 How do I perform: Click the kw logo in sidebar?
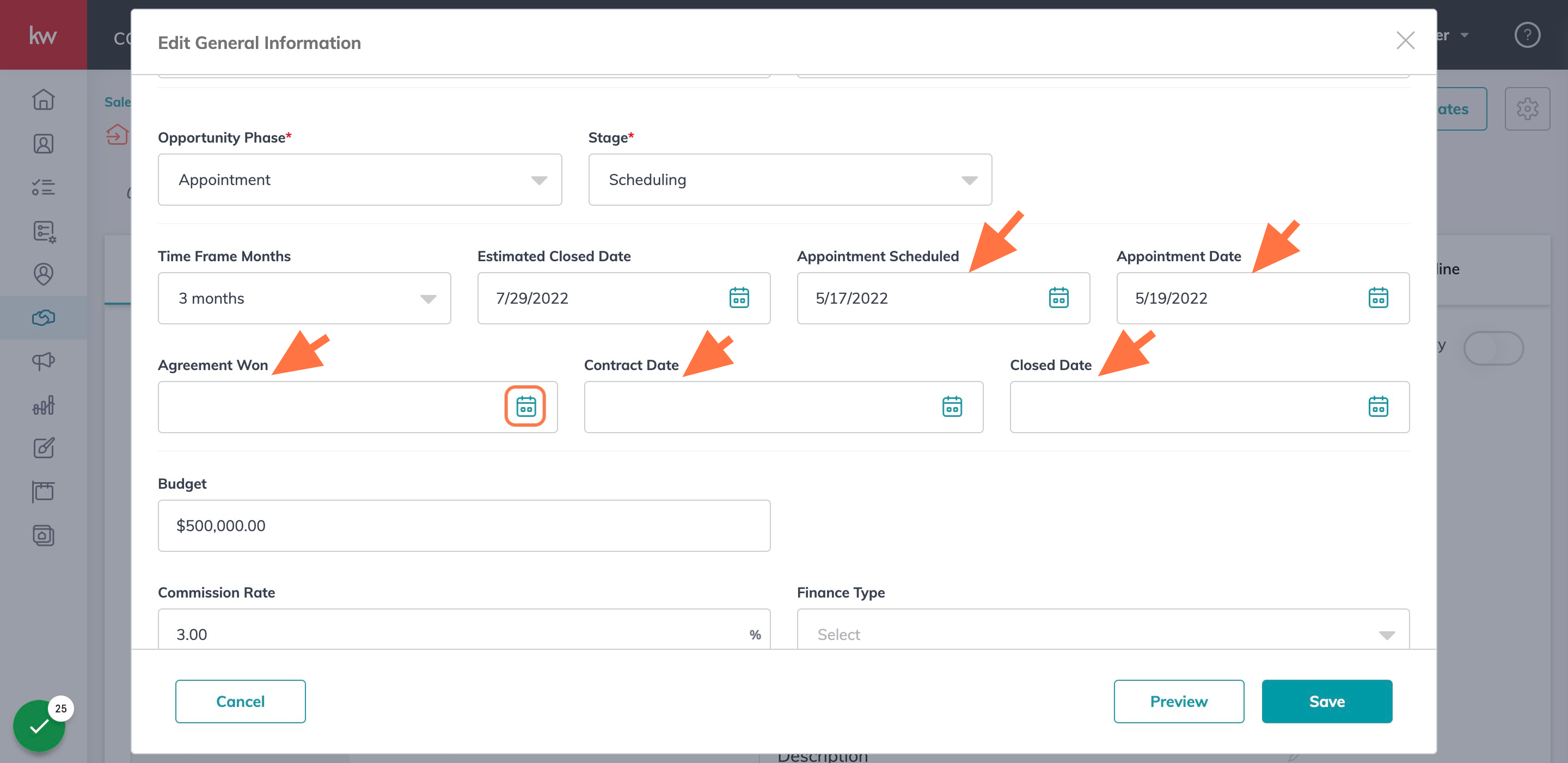[x=43, y=35]
